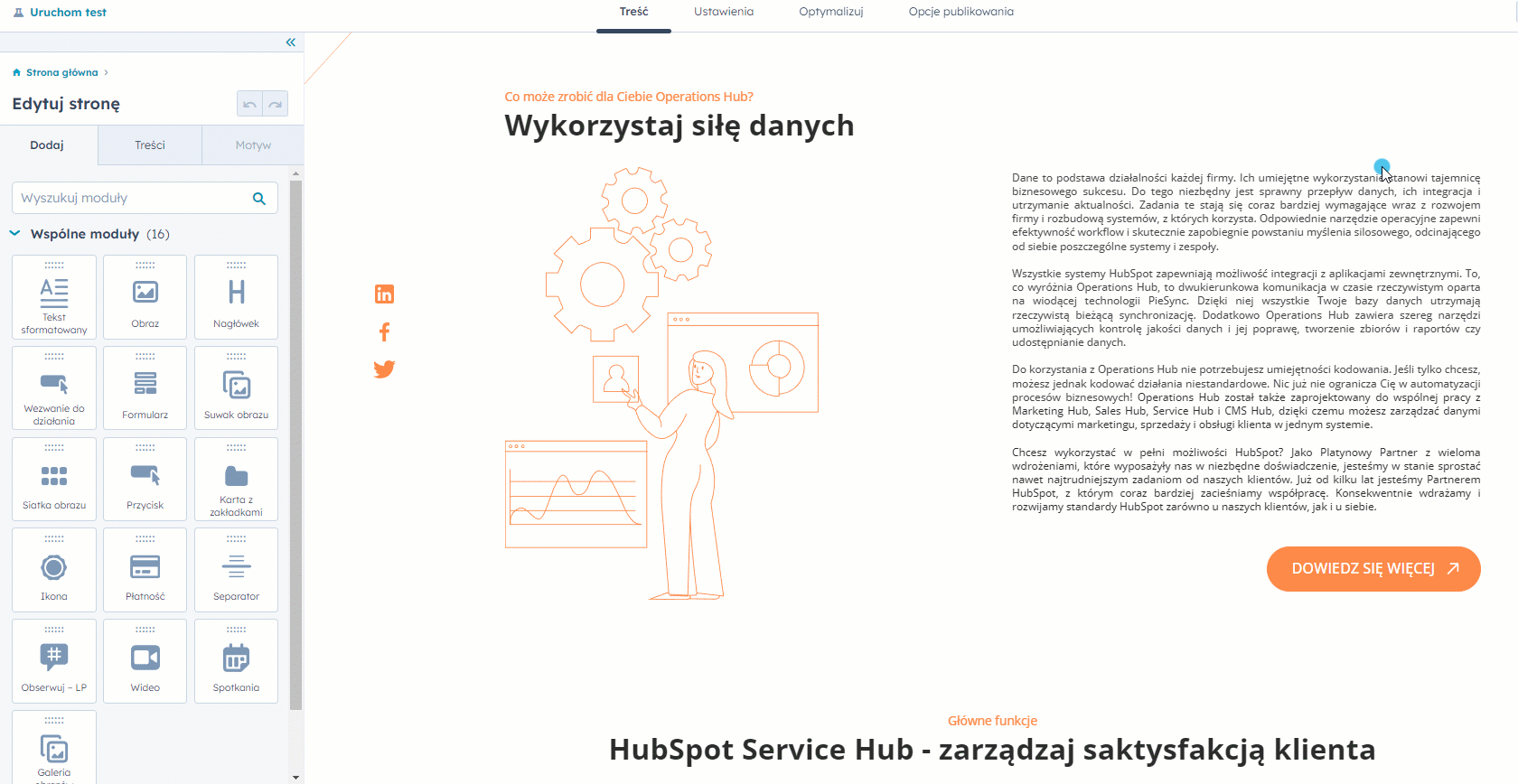Add the Galeria gallery module
The width and height of the screenshot is (1518, 784).
(x=54, y=748)
